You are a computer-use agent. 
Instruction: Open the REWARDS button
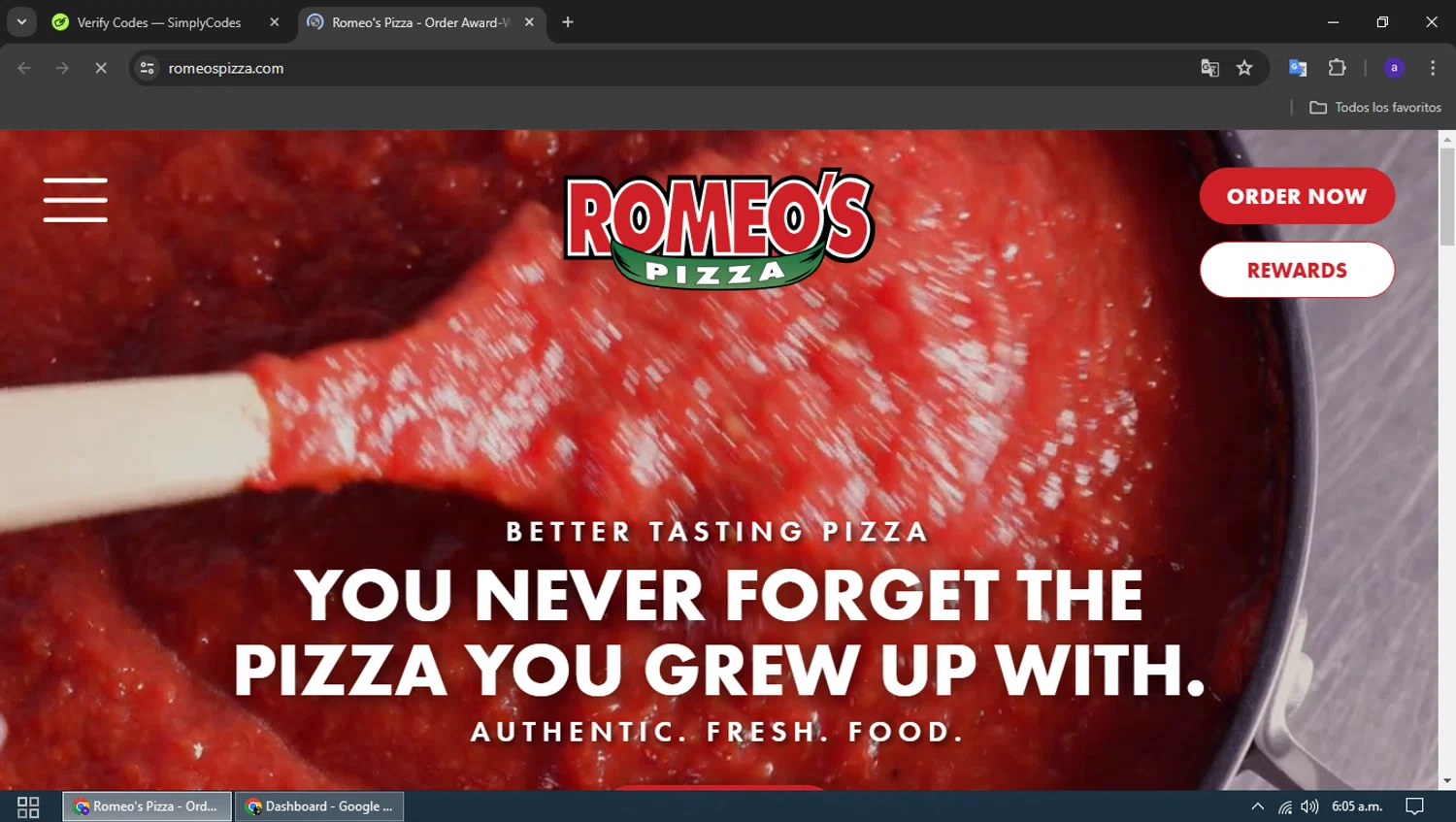(1297, 270)
